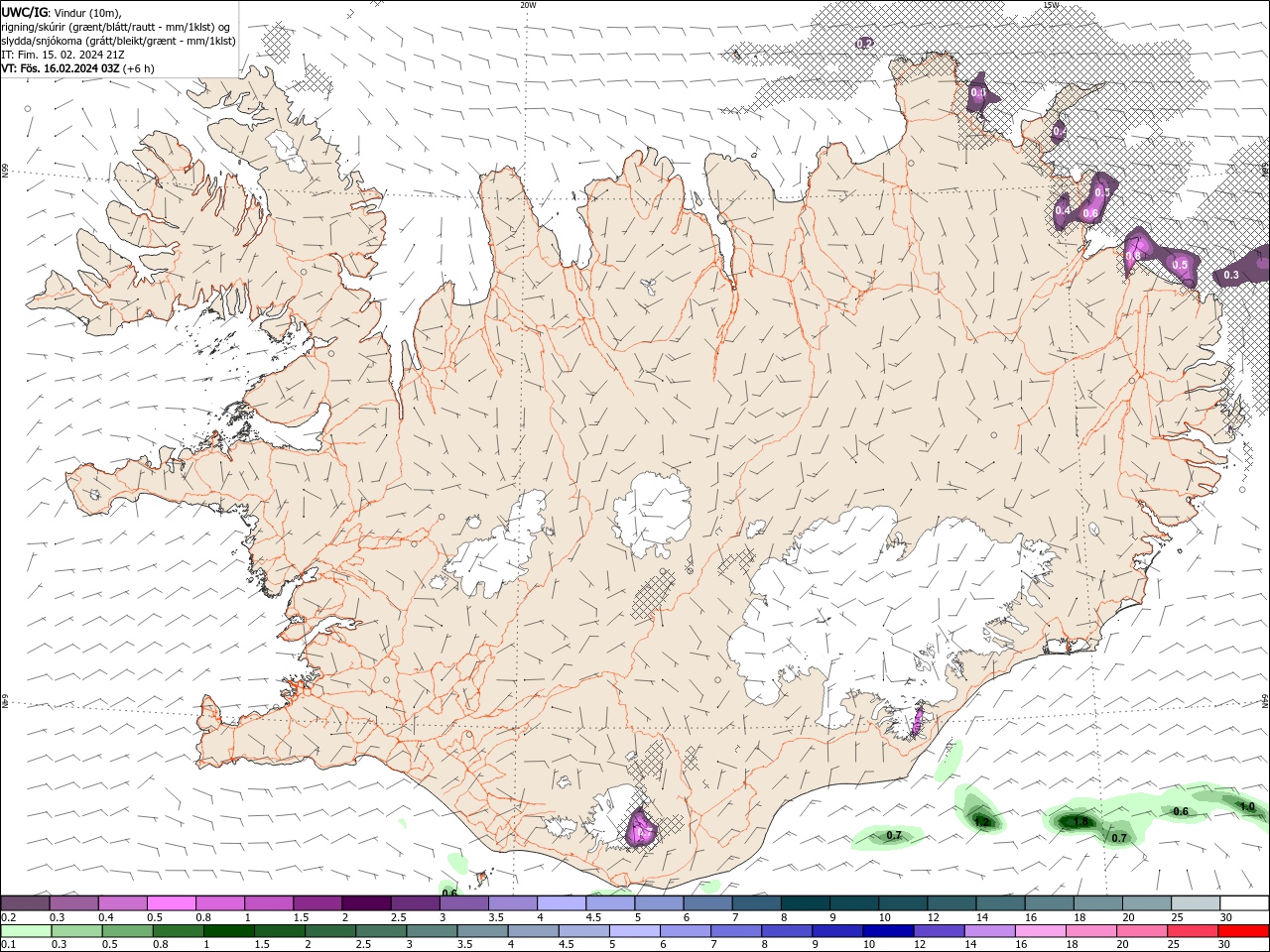Screen dimensions: 1270x952
Task: Click the light lavender 4 swatch in the upper legend row
Action: 561,903
